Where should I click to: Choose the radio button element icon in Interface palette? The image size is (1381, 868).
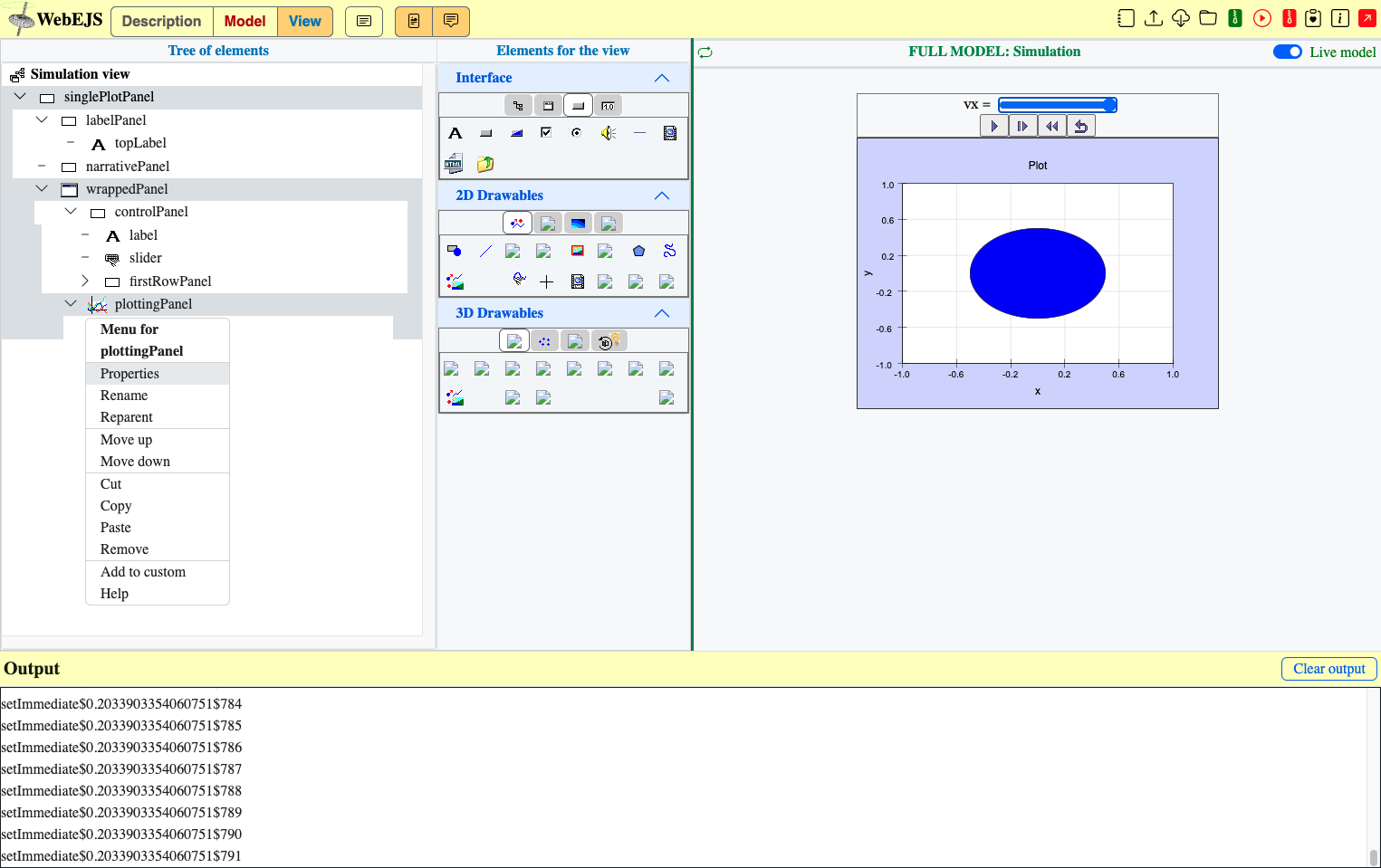pyautogui.click(x=576, y=133)
